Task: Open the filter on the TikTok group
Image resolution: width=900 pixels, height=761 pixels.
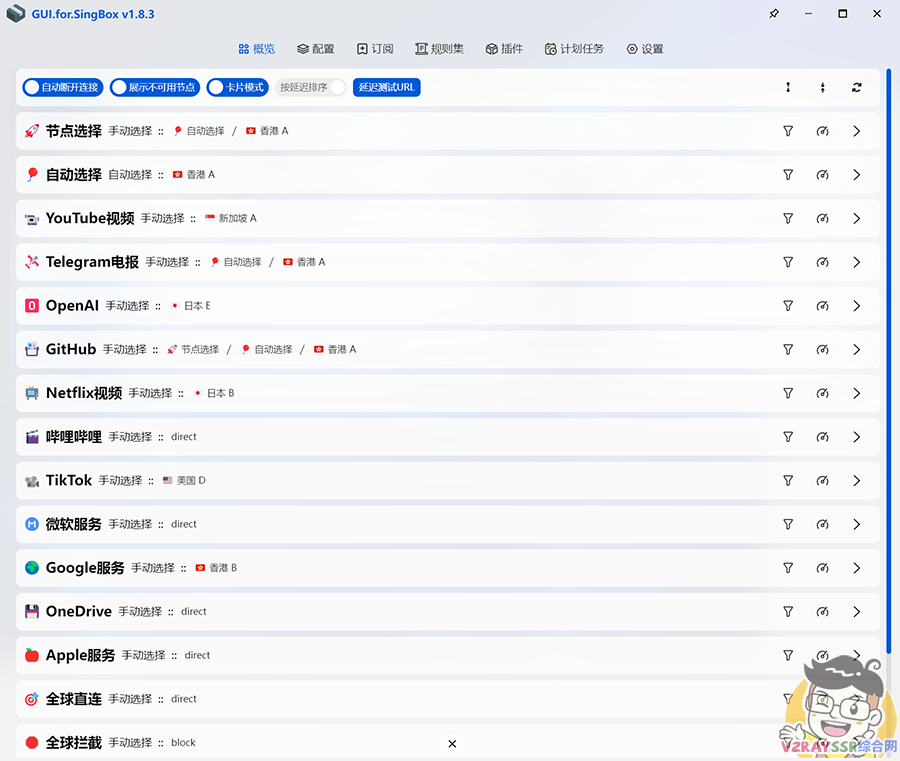Action: (x=788, y=480)
